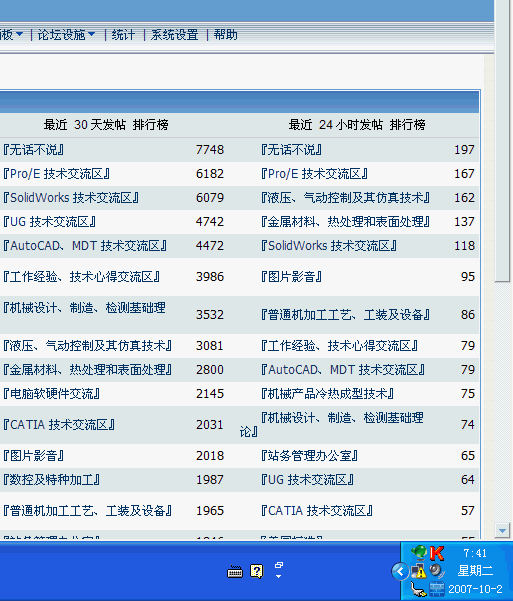Select the post count 162
Image resolution: width=513 pixels, height=601 pixels.
point(464,198)
